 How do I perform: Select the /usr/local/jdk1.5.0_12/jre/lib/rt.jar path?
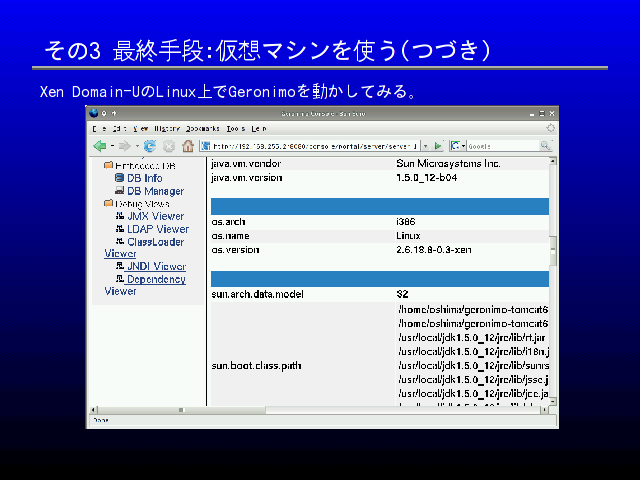[472, 338]
